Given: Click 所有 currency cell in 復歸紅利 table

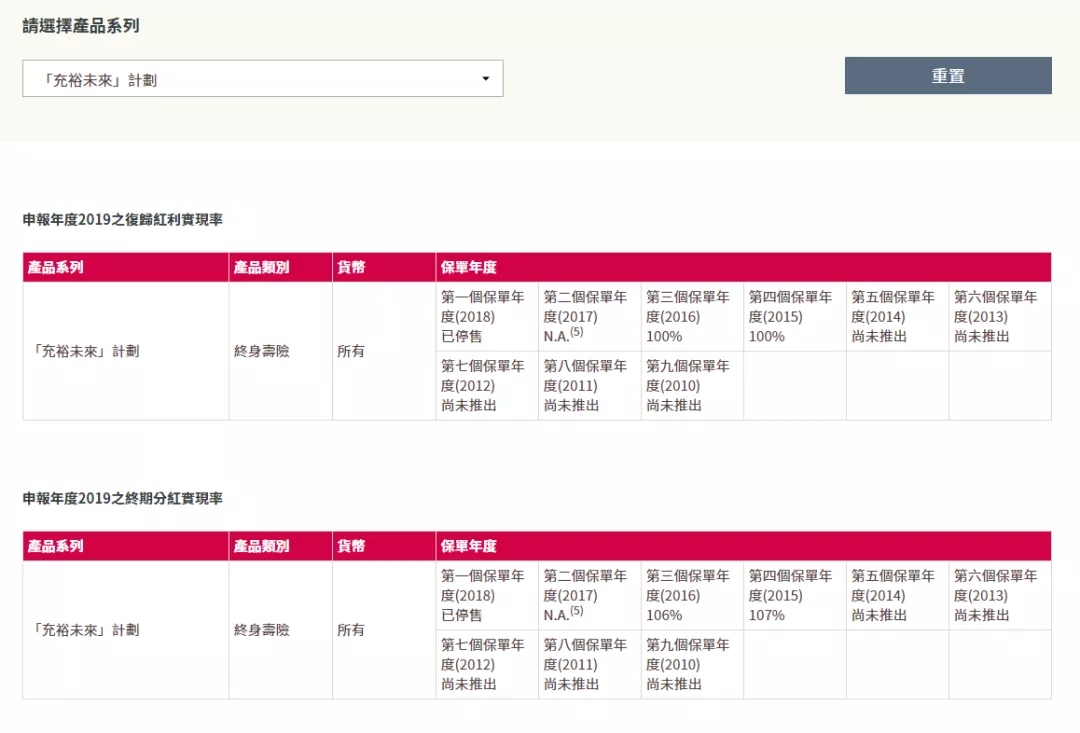Looking at the screenshot, I should click(384, 351).
